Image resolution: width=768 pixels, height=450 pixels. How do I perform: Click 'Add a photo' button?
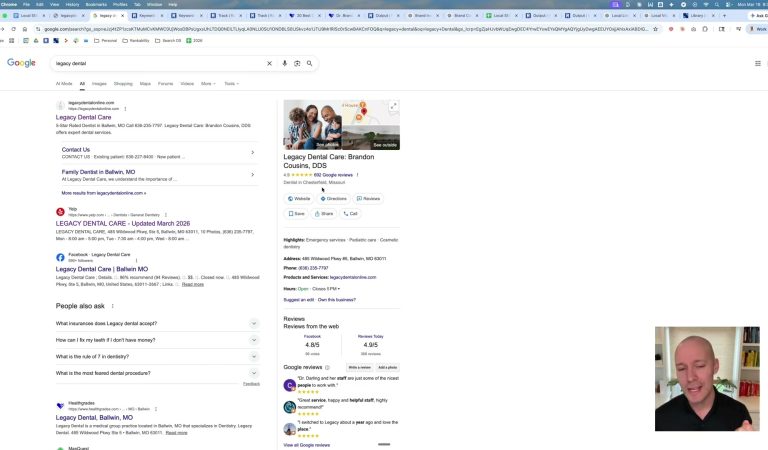point(387,367)
